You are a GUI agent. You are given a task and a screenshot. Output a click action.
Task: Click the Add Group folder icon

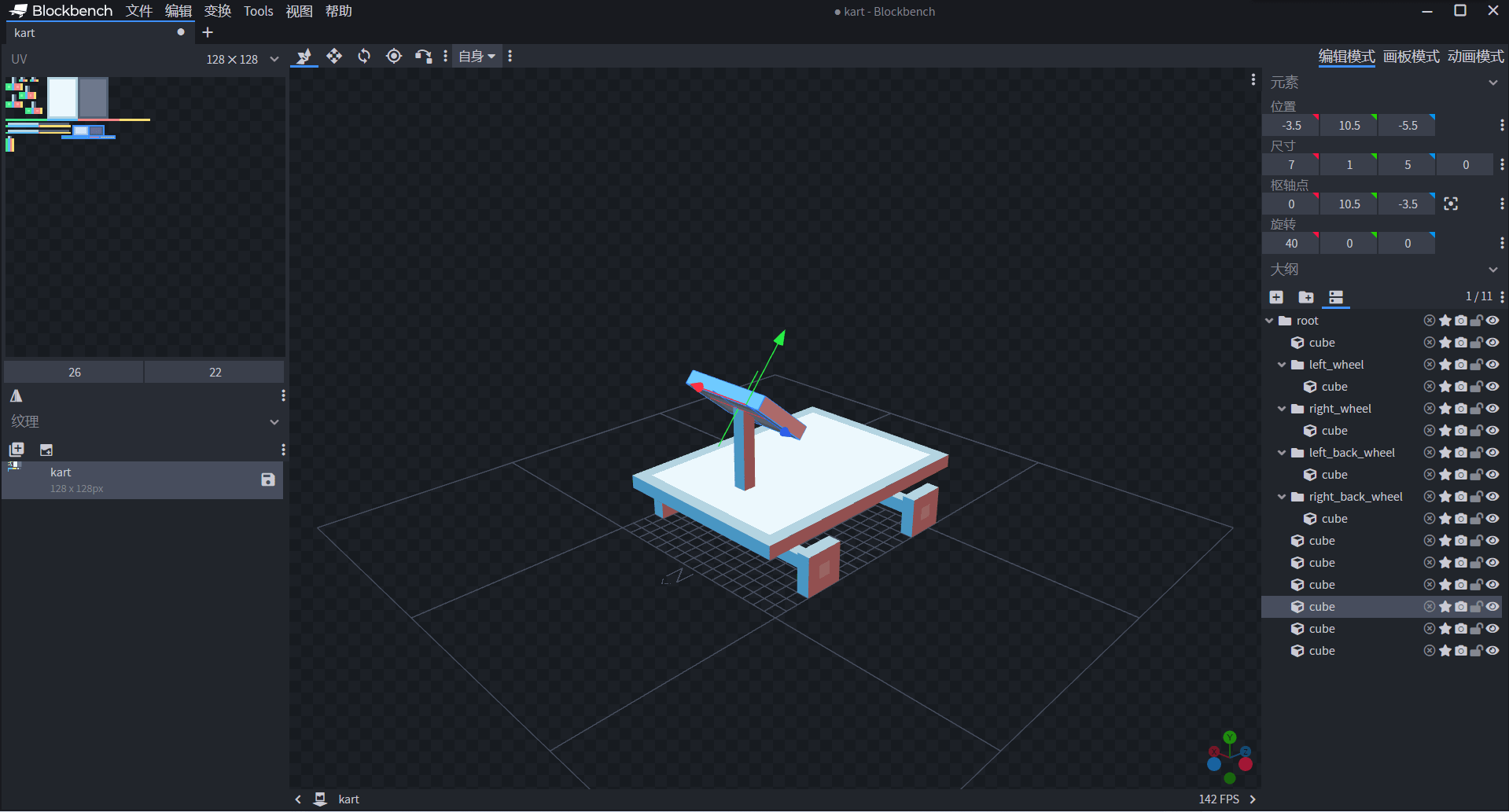1306,297
